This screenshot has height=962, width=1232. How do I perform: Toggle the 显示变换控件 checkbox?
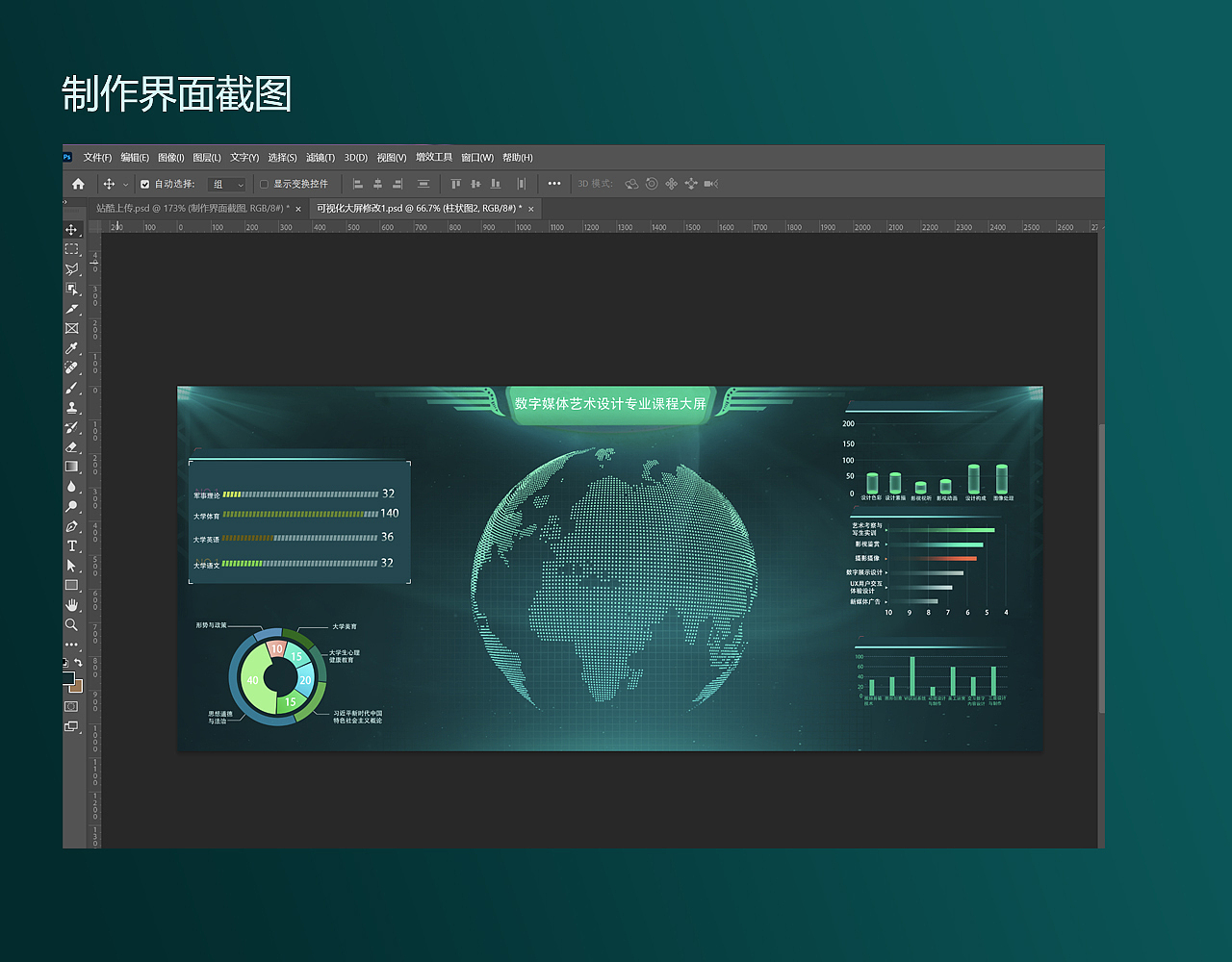point(265,184)
